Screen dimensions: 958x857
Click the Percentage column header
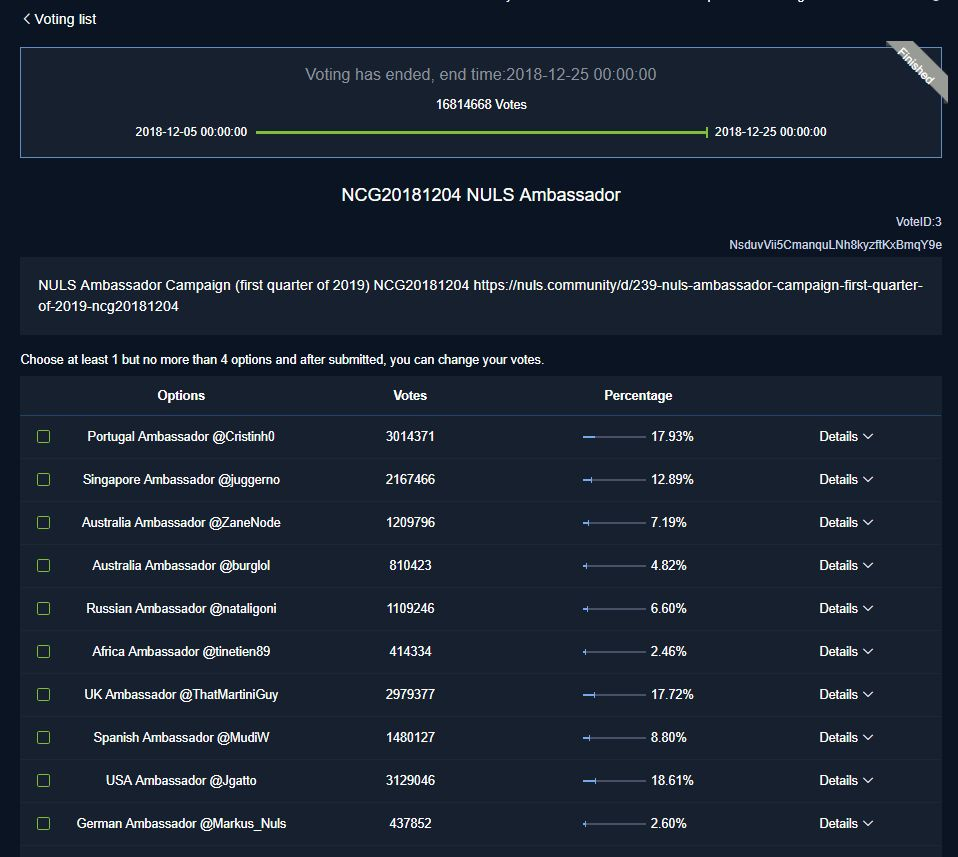tap(638, 395)
